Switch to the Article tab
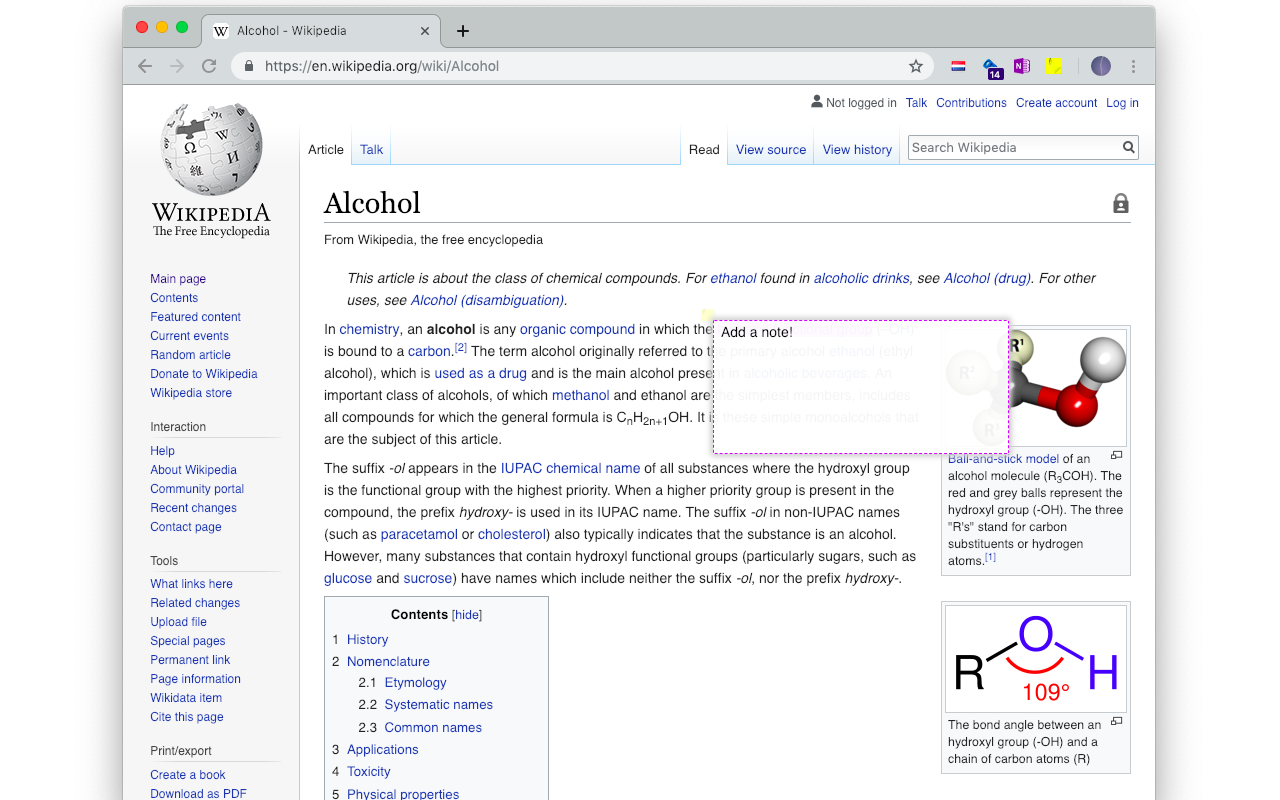Screen dimensions: 1280x800 tap(326, 149)
